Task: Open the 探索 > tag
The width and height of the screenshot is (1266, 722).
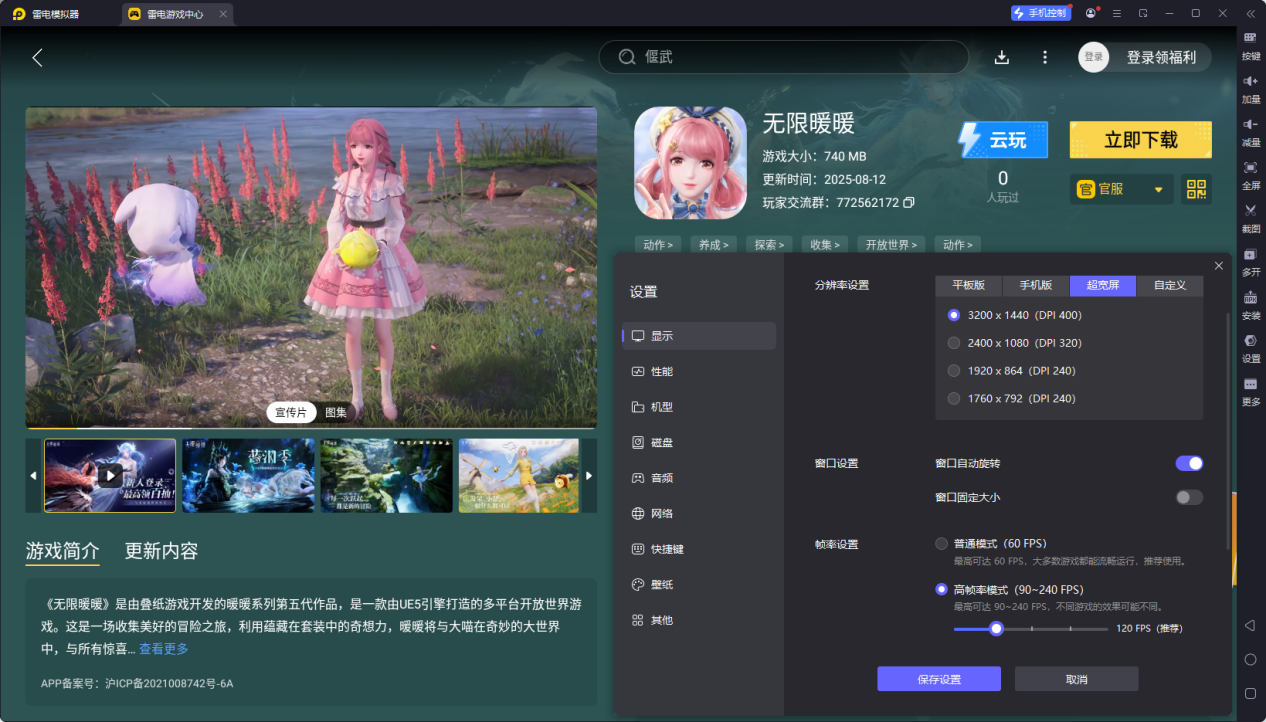Action: [770, 244]
